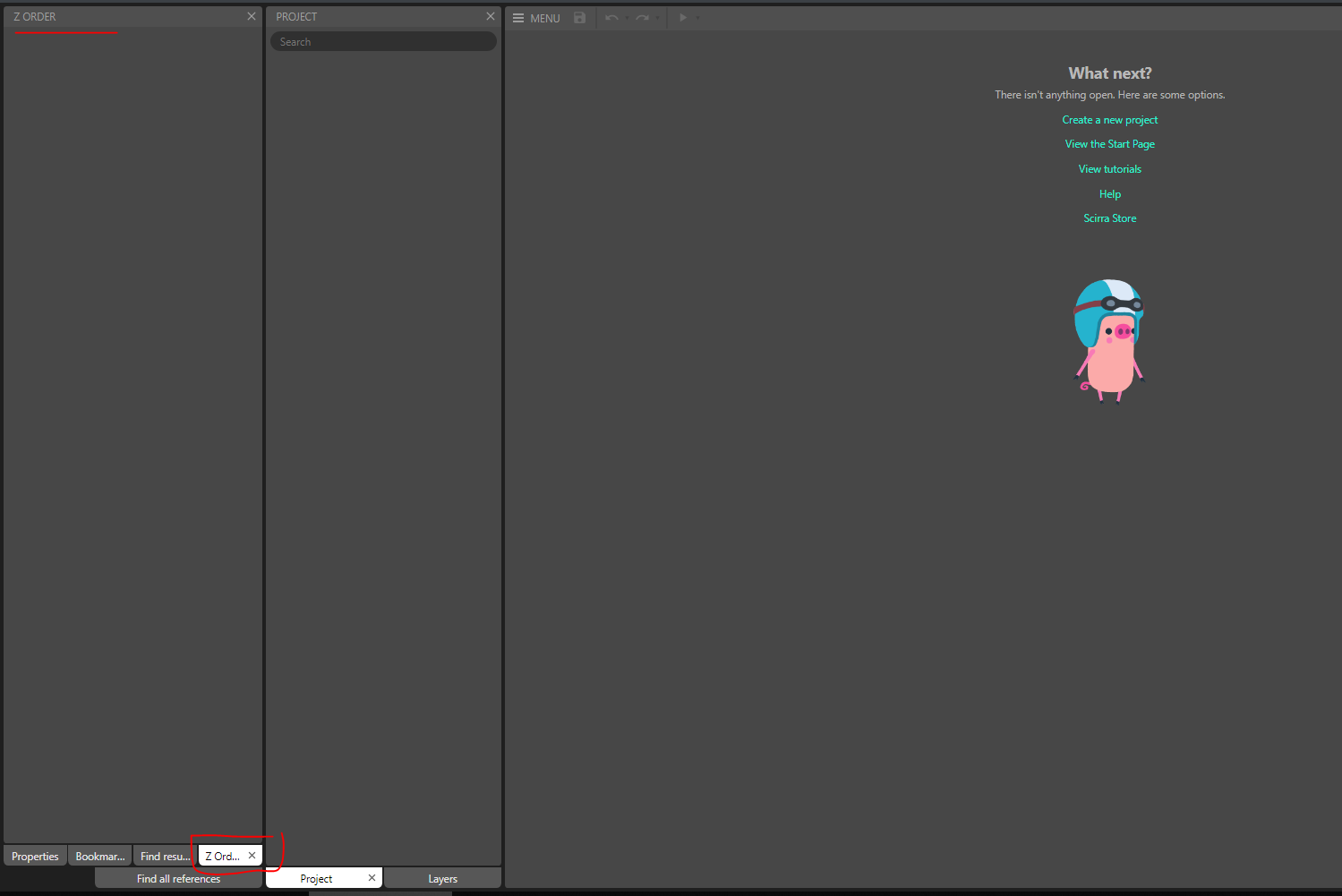Switch to the Properties tab
The image size is (1342, 896).
click(34, 855)
